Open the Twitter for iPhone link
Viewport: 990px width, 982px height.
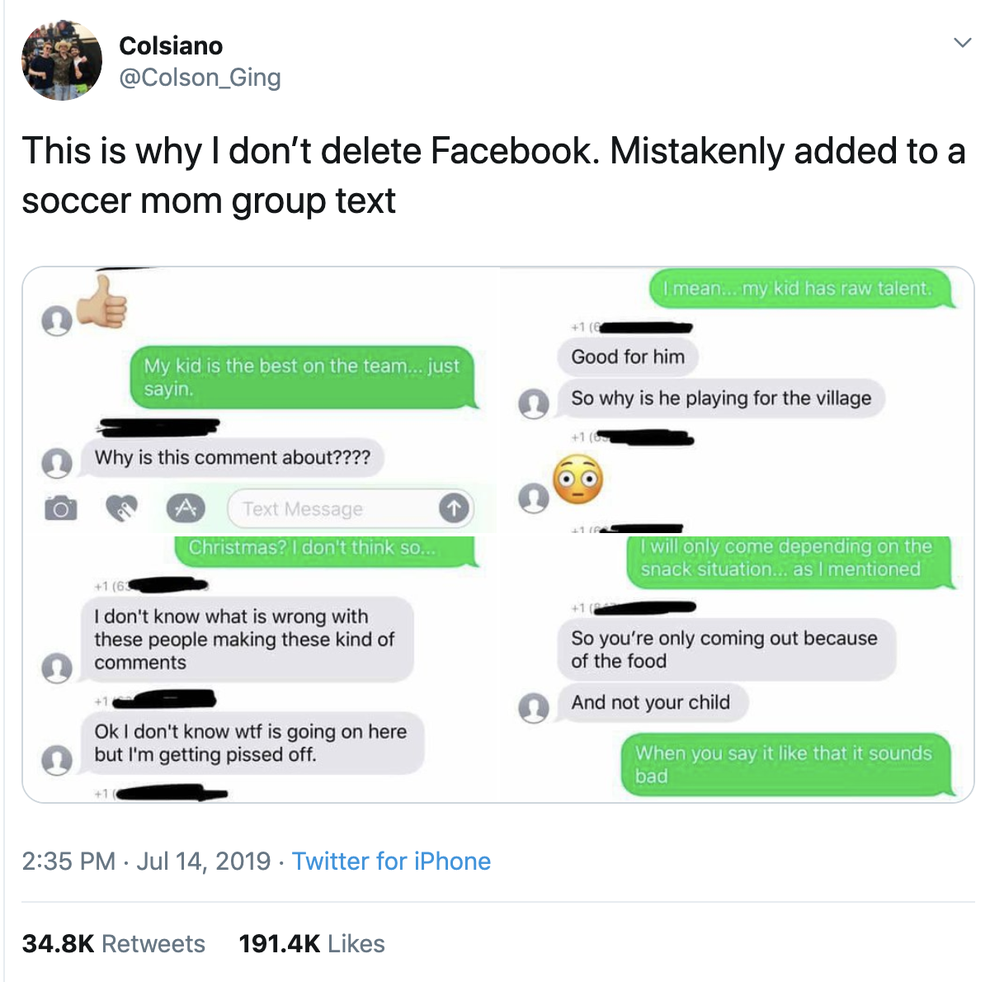coord(394,861)
